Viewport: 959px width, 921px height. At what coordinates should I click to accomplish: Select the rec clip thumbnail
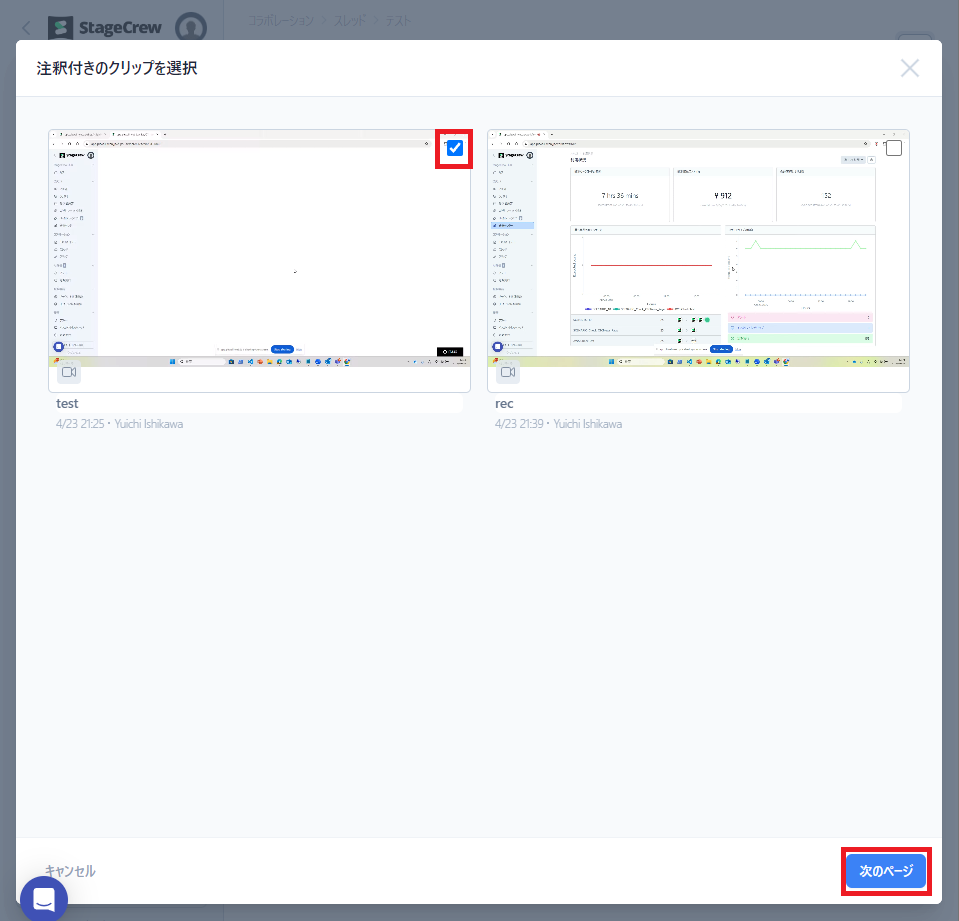pos(698,250)
